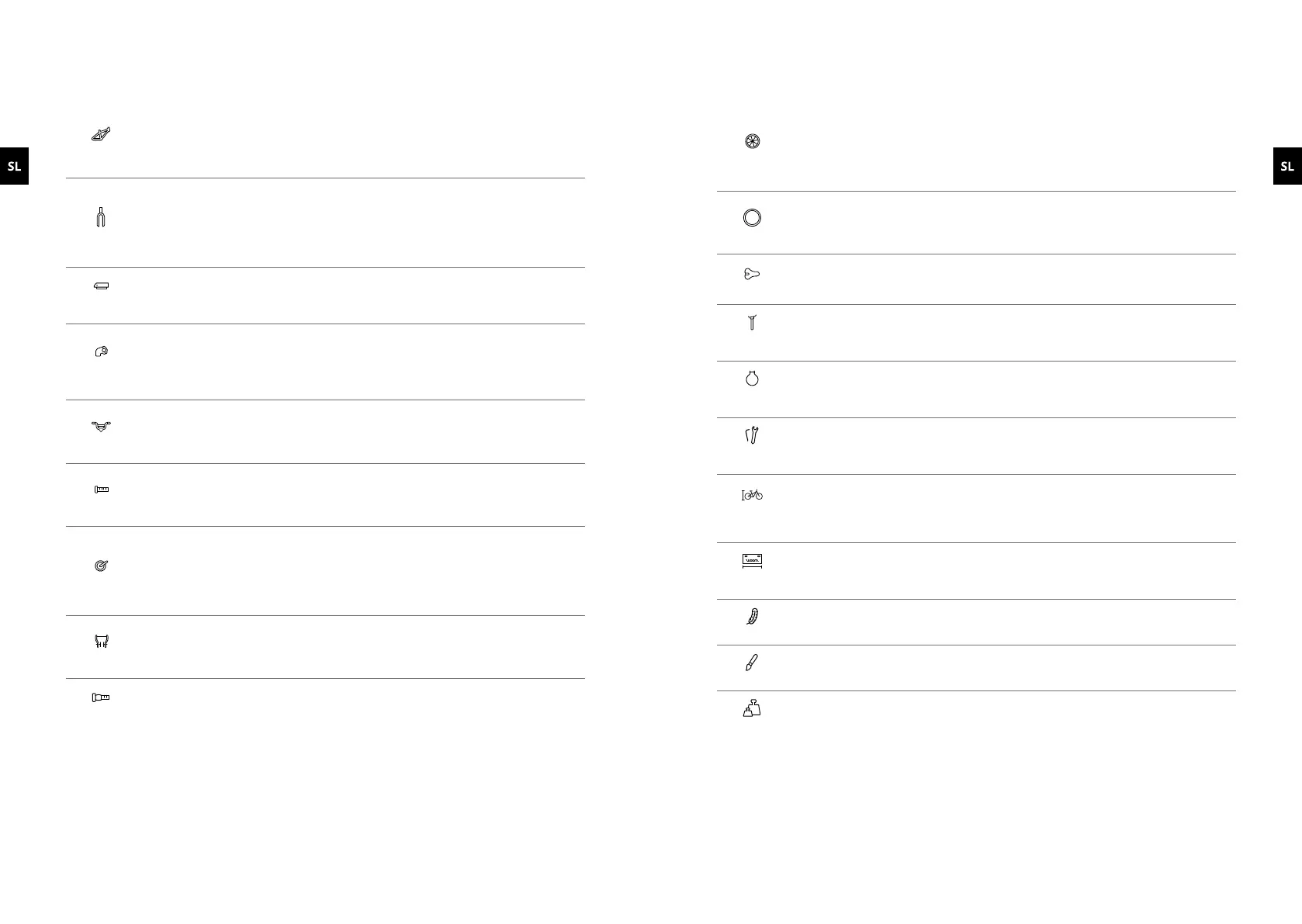Click the handlebar icon
Screen dimensions: 1302x924
click(101, 426)
